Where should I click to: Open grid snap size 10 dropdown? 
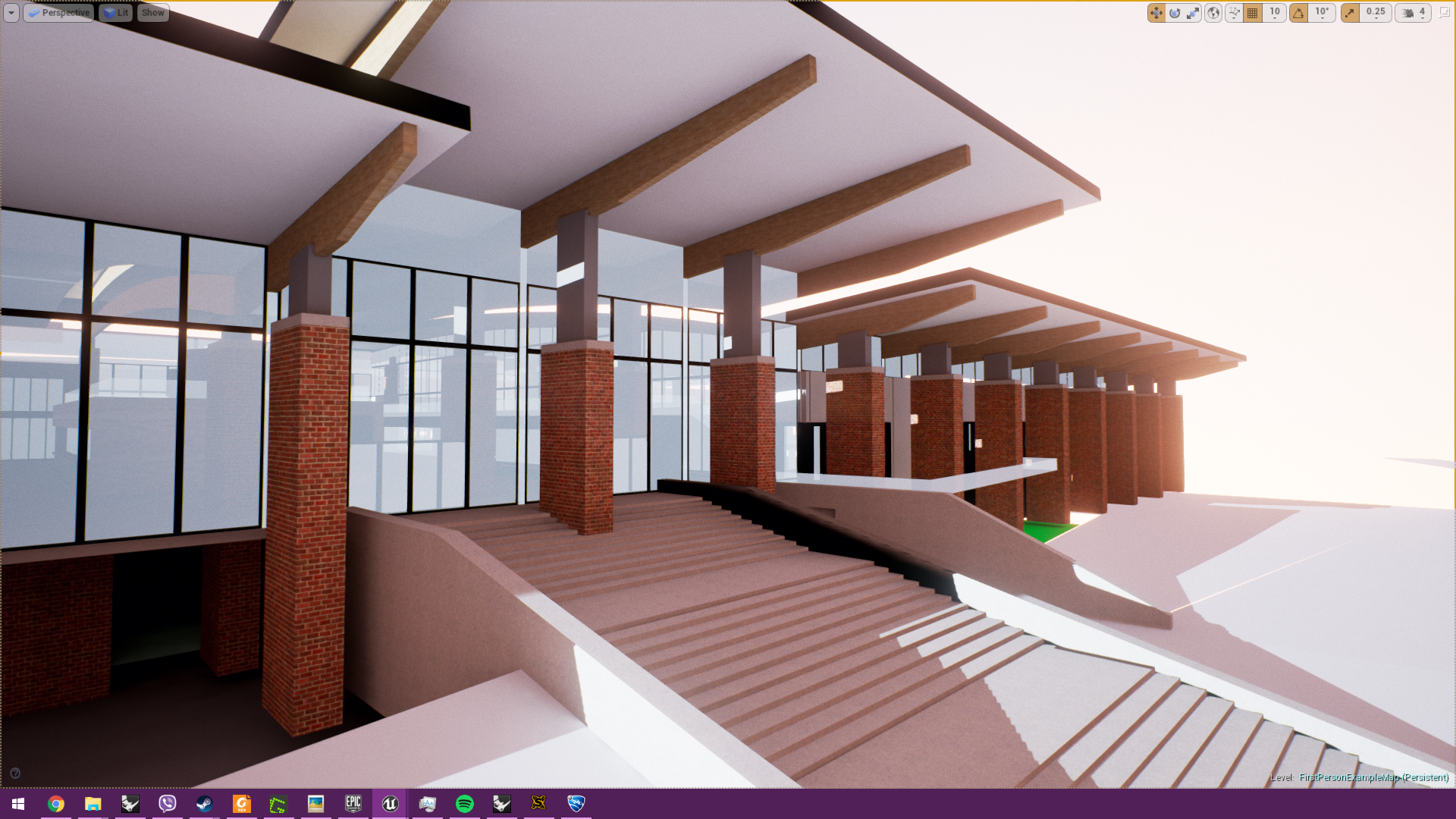1275,13
